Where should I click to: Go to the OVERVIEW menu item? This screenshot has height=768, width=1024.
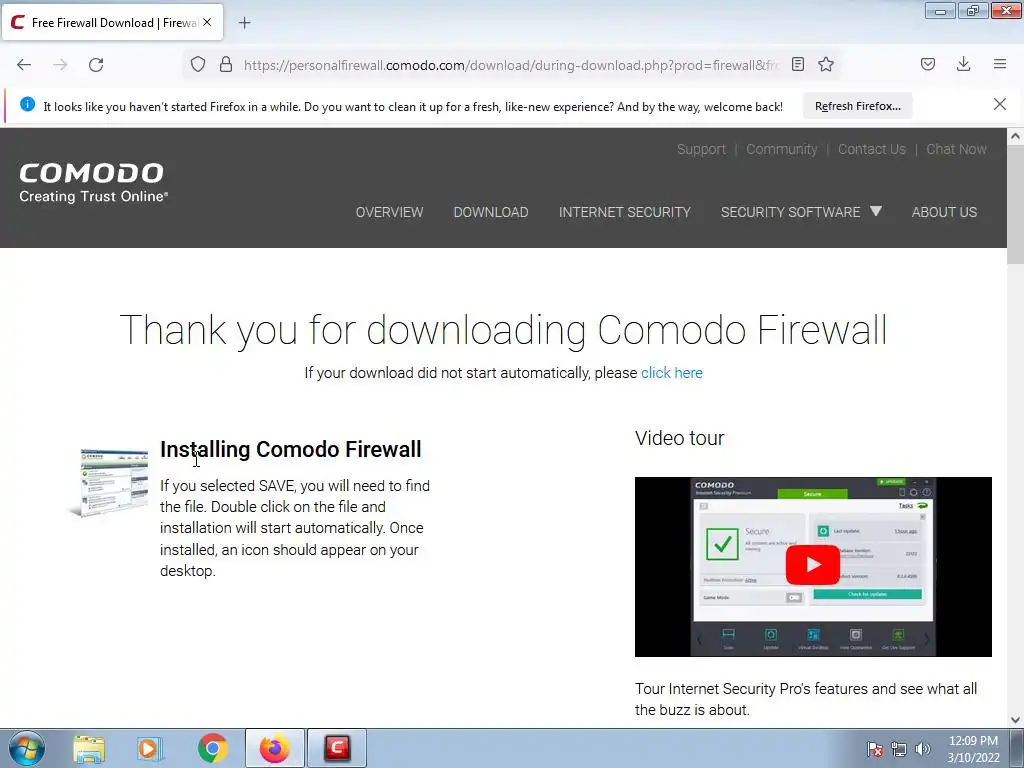pyautogui.click(x=389, y=212)
